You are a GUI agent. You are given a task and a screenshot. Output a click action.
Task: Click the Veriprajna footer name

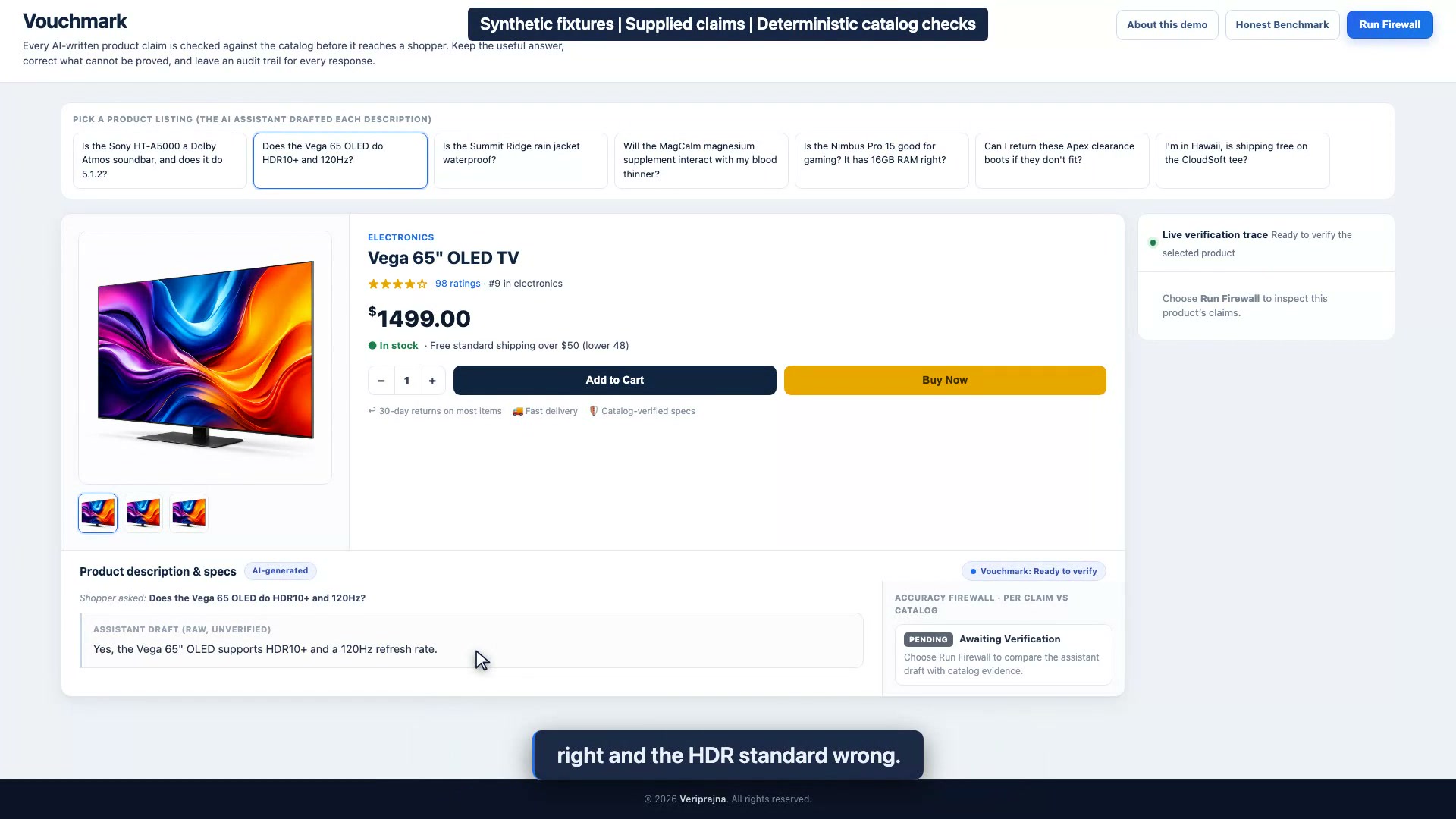tap(702, 799)
